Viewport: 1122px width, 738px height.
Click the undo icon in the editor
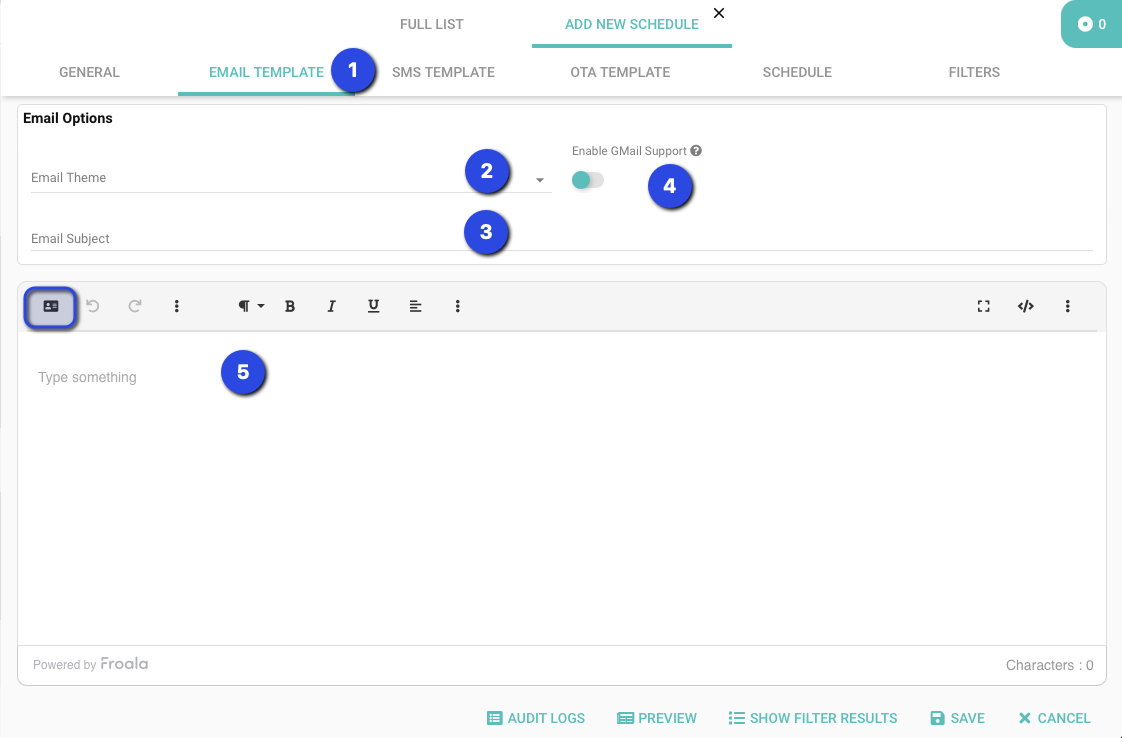[93, 307]
